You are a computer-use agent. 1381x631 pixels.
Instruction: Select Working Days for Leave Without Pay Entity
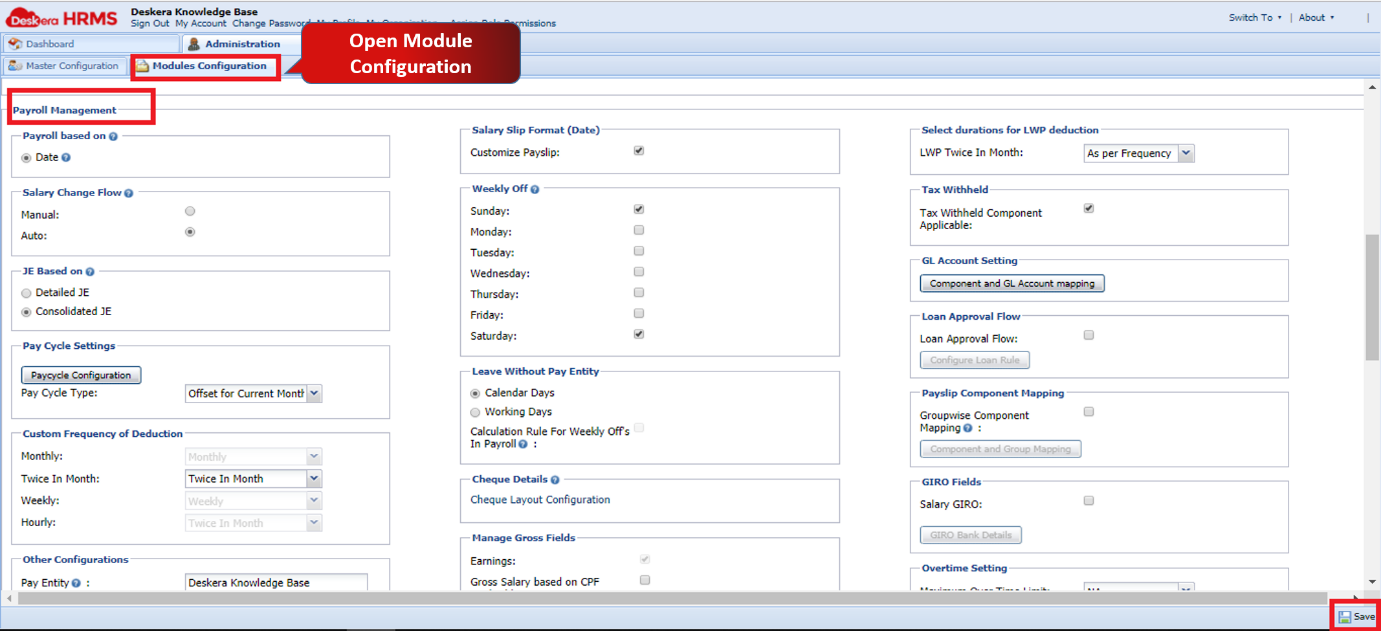[475, 411]
